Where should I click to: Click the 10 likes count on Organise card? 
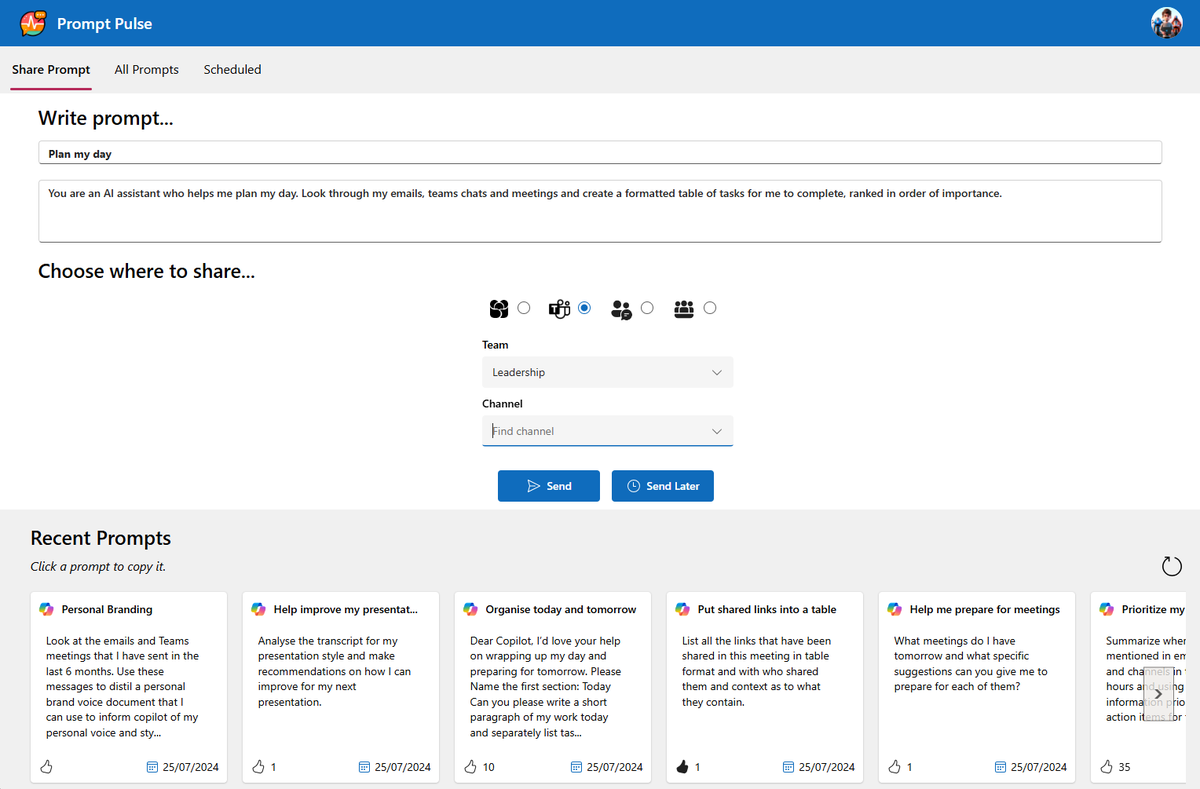(x=488, y=767)
